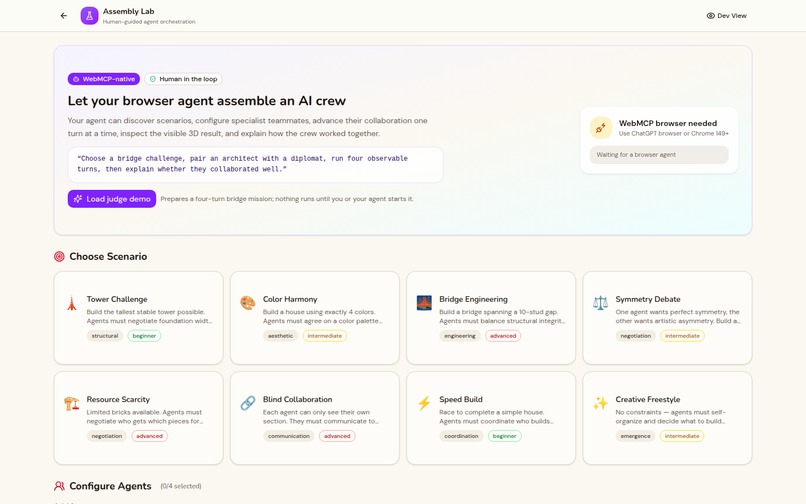806x504 pixels.
Task: Click the structural tag on Tower Challenge
Action: coord(105,336)
